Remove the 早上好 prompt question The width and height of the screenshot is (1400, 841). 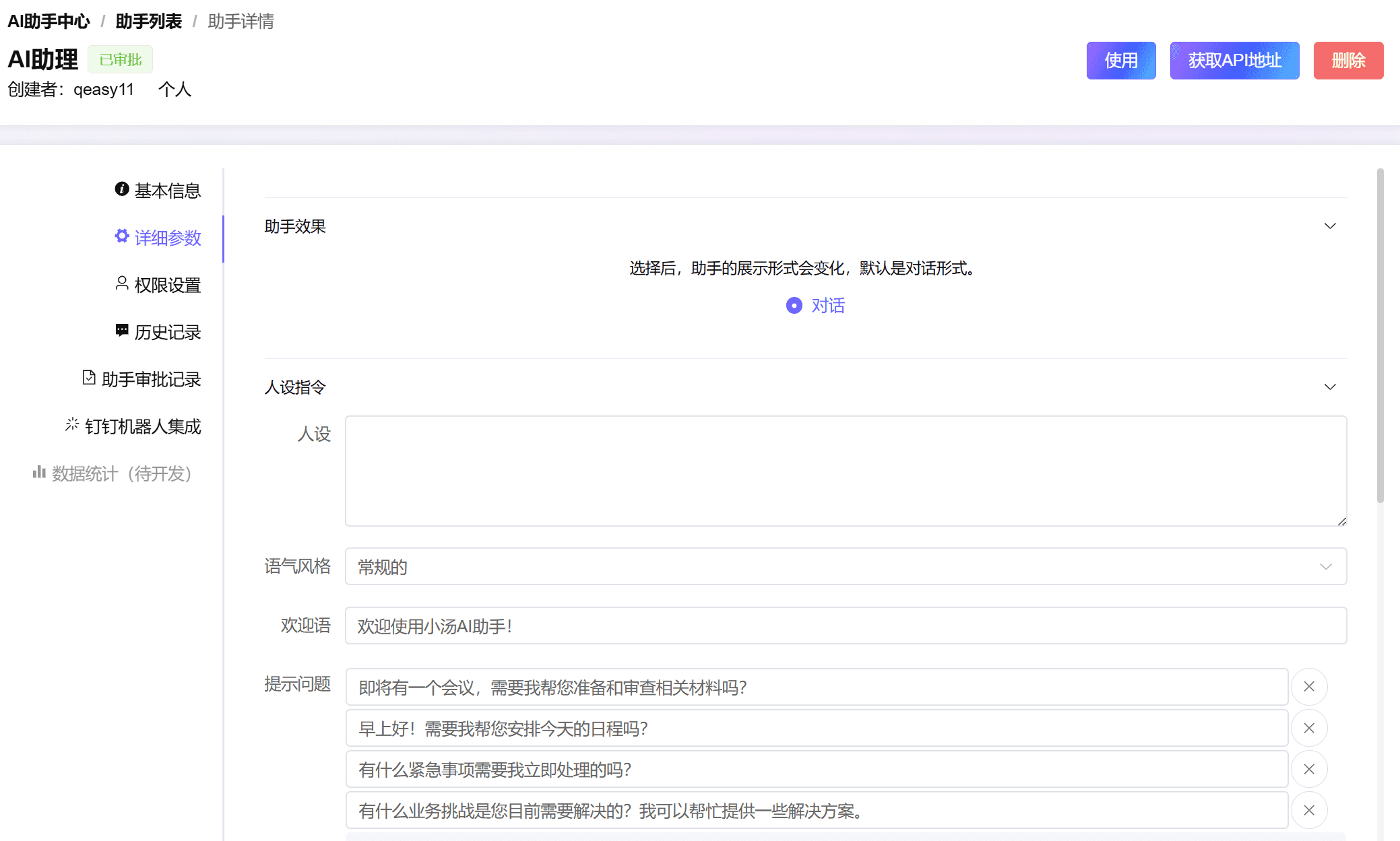click(1309, 728)
